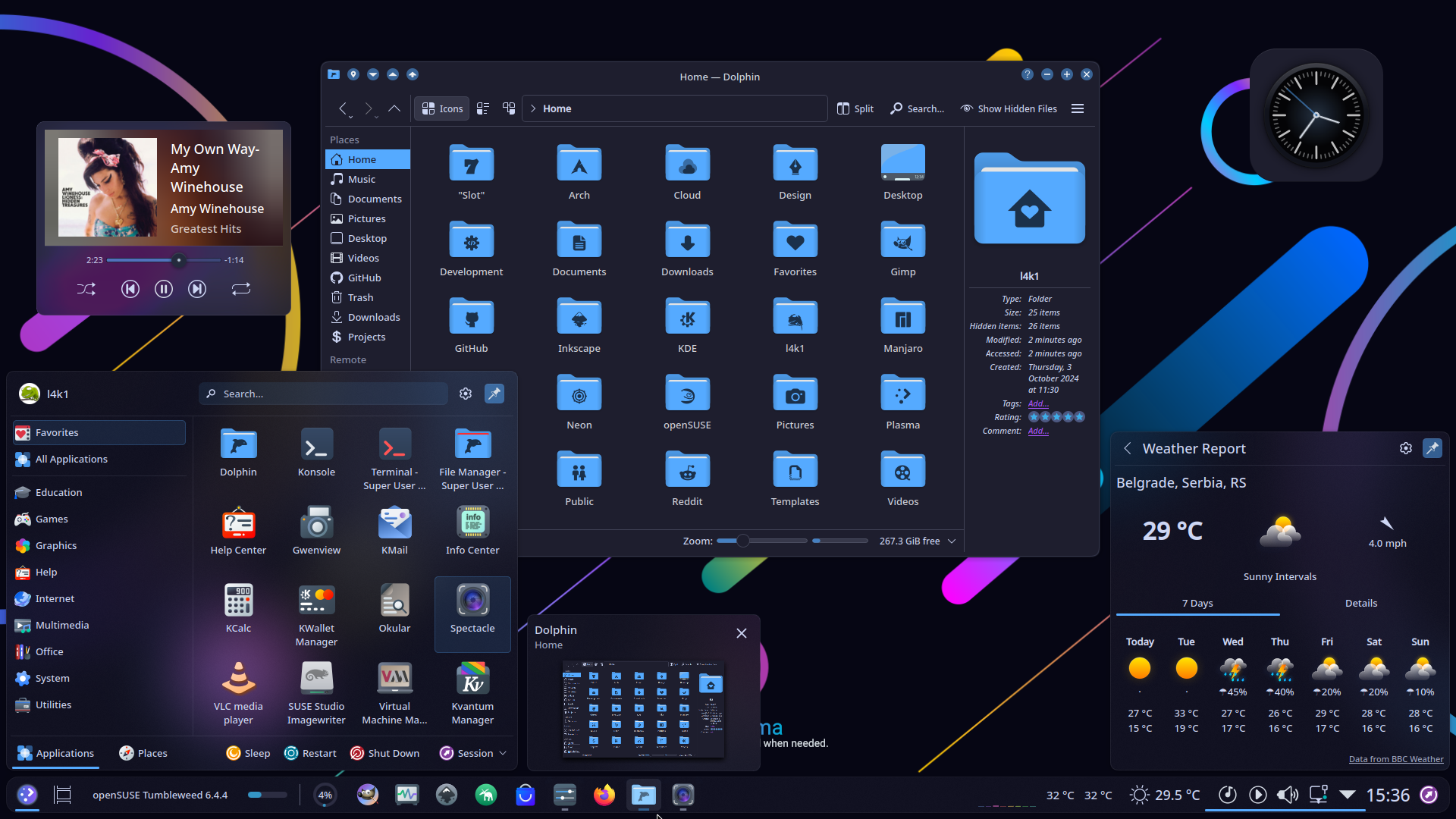Launch Kvantum Manager from the menu
Viewport: 1456px width, 819px height.
(472, 693)
